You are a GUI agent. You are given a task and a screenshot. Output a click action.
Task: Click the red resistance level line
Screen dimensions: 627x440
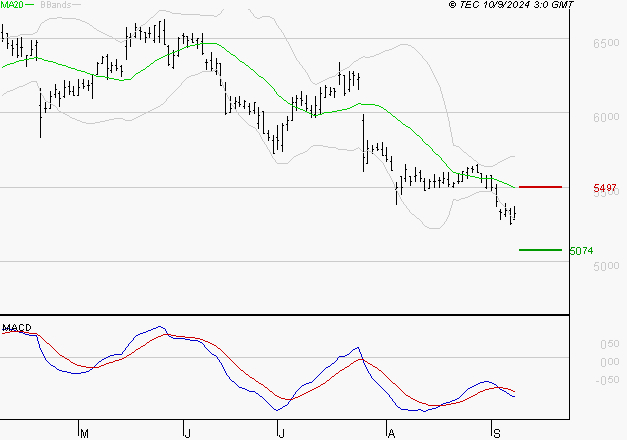click(540, 187)
